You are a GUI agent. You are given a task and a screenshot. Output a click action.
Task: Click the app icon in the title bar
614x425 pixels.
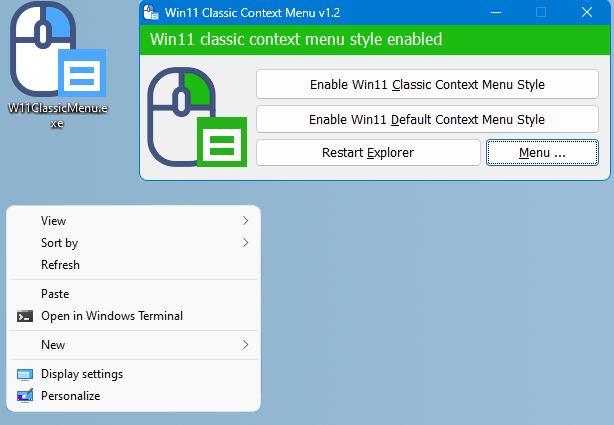click(151, 13)
